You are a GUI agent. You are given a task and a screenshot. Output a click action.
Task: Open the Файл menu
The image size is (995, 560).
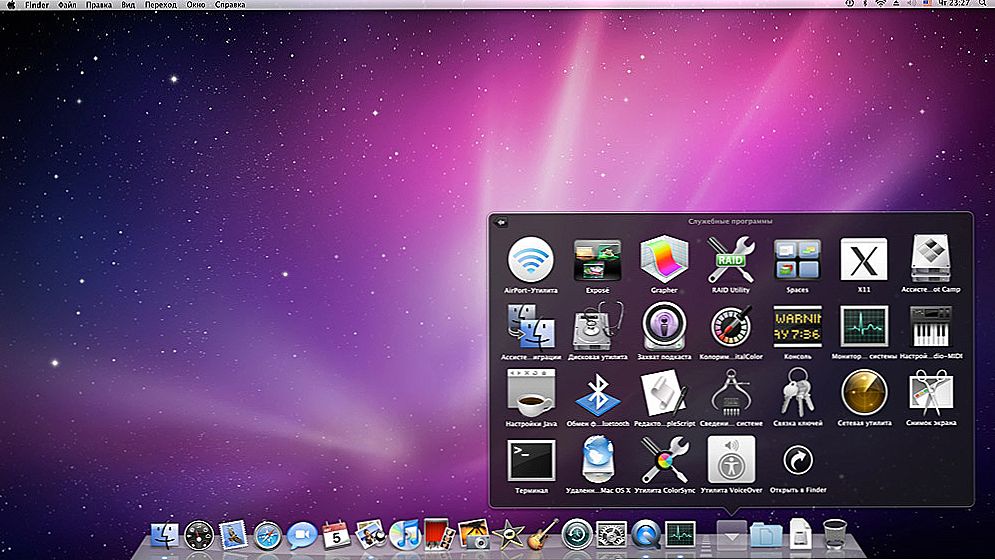coord(67,4)
